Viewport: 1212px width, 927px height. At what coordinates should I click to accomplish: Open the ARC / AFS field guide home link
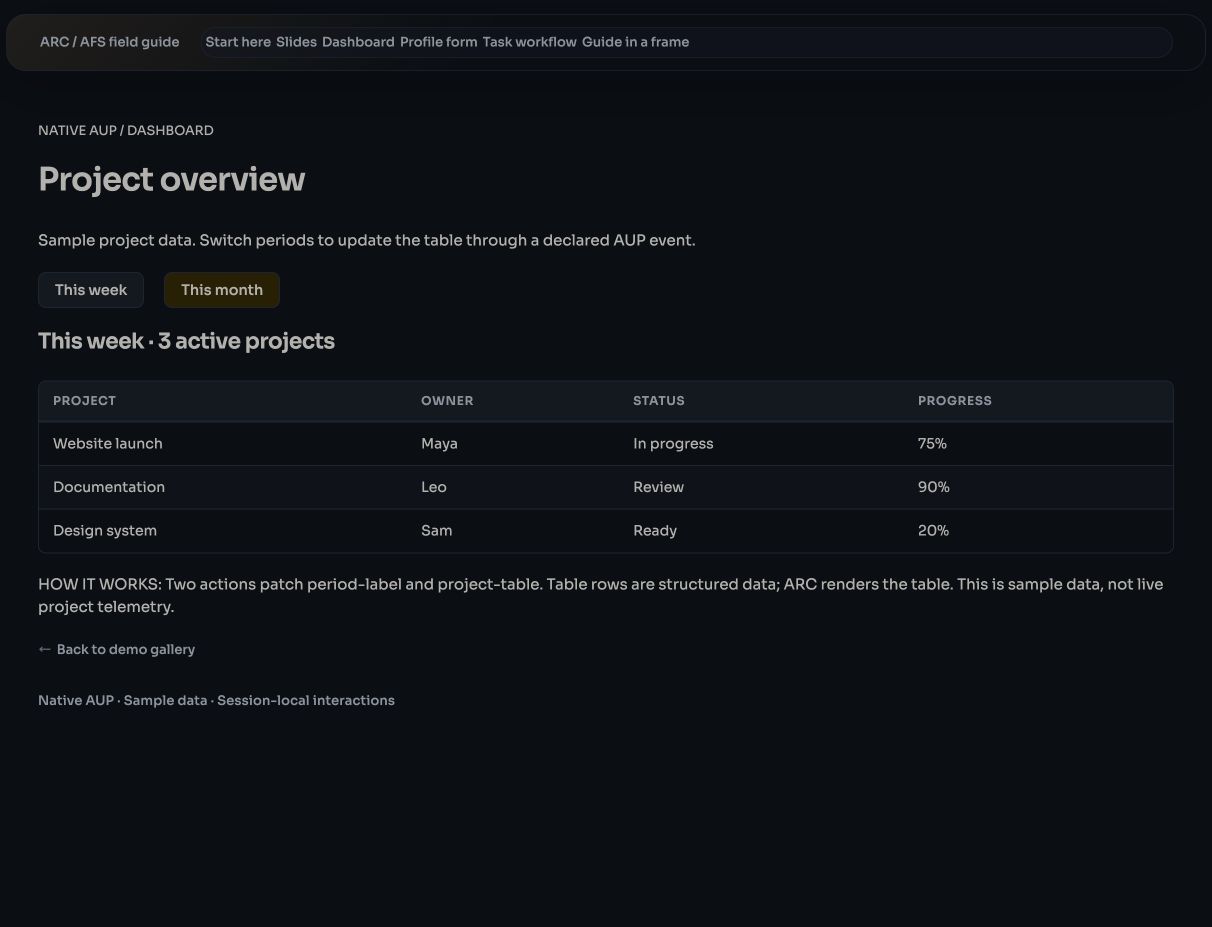coord(110,42)
